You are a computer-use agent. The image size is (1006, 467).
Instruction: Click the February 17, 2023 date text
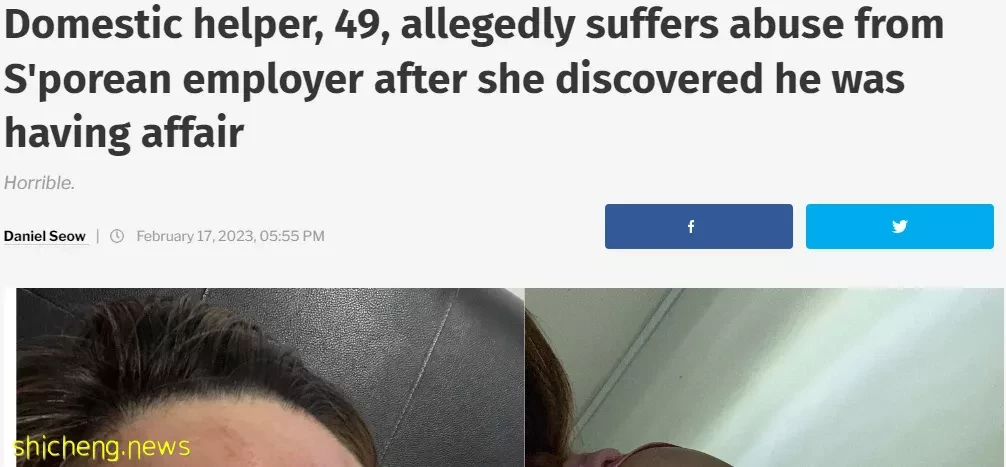(x=196, y=236)
